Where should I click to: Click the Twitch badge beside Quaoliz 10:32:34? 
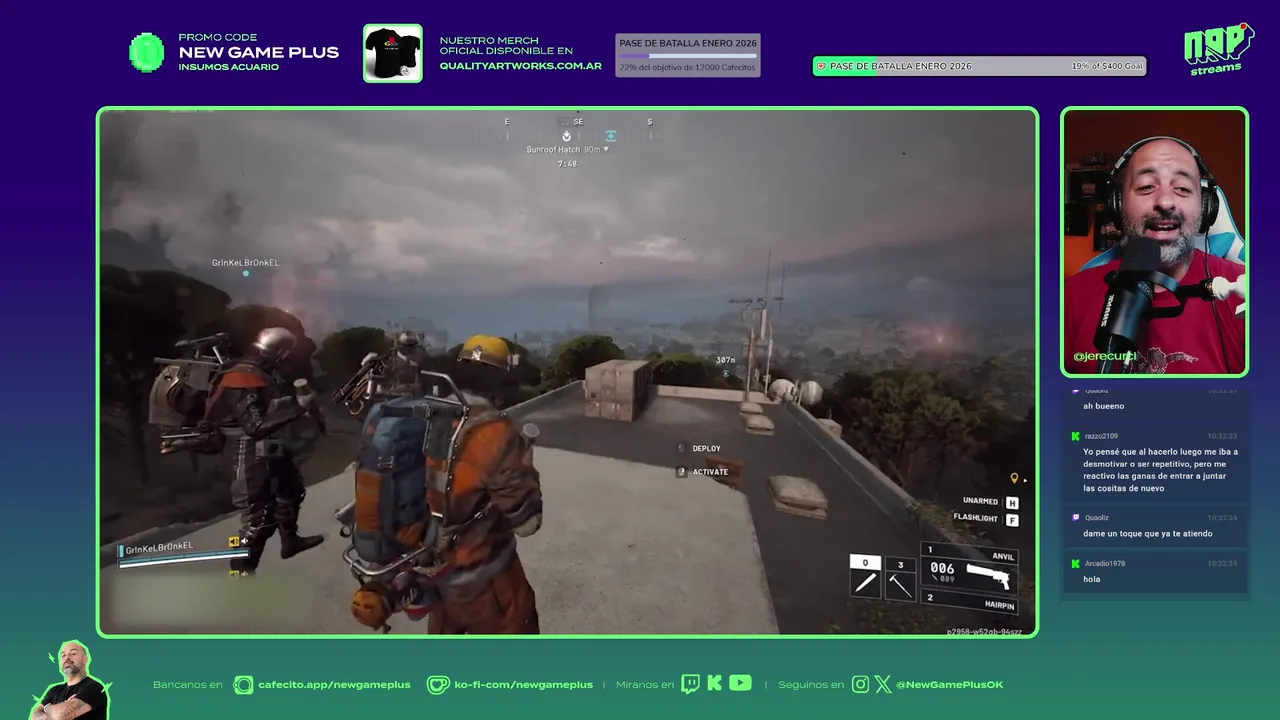click(x=1076, y=518)
